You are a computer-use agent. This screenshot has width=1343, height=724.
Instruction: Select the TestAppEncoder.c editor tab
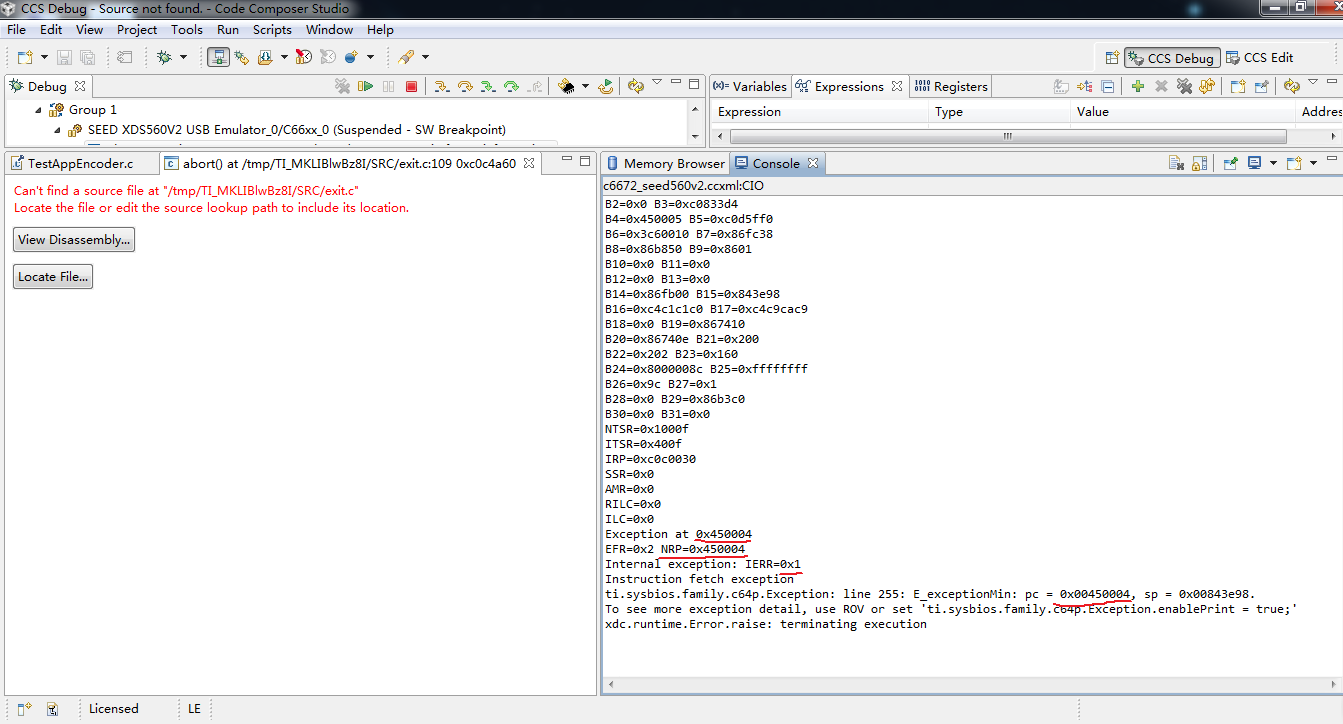point(70,163)
